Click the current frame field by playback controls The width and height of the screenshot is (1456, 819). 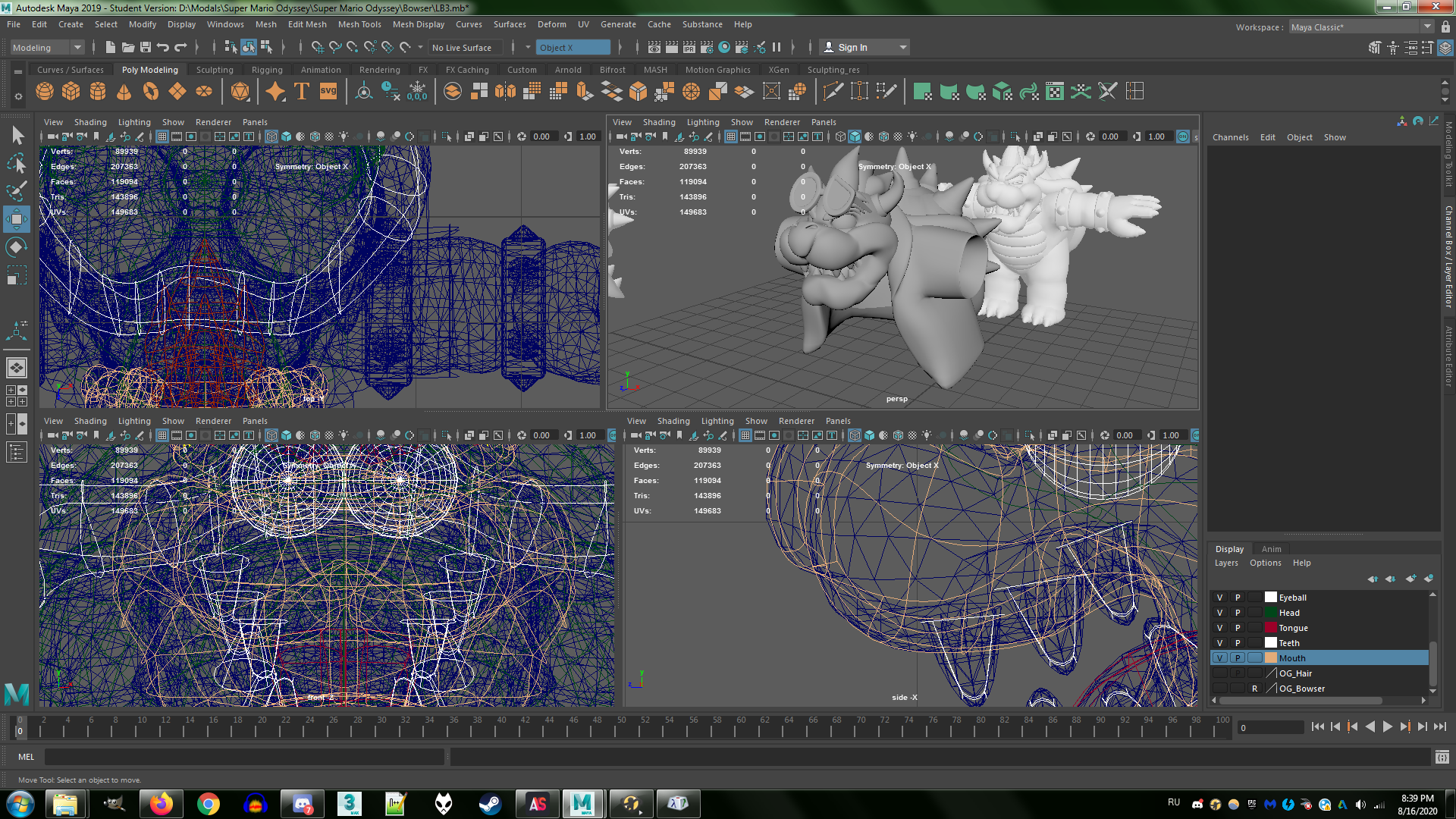click(1270, 728)
